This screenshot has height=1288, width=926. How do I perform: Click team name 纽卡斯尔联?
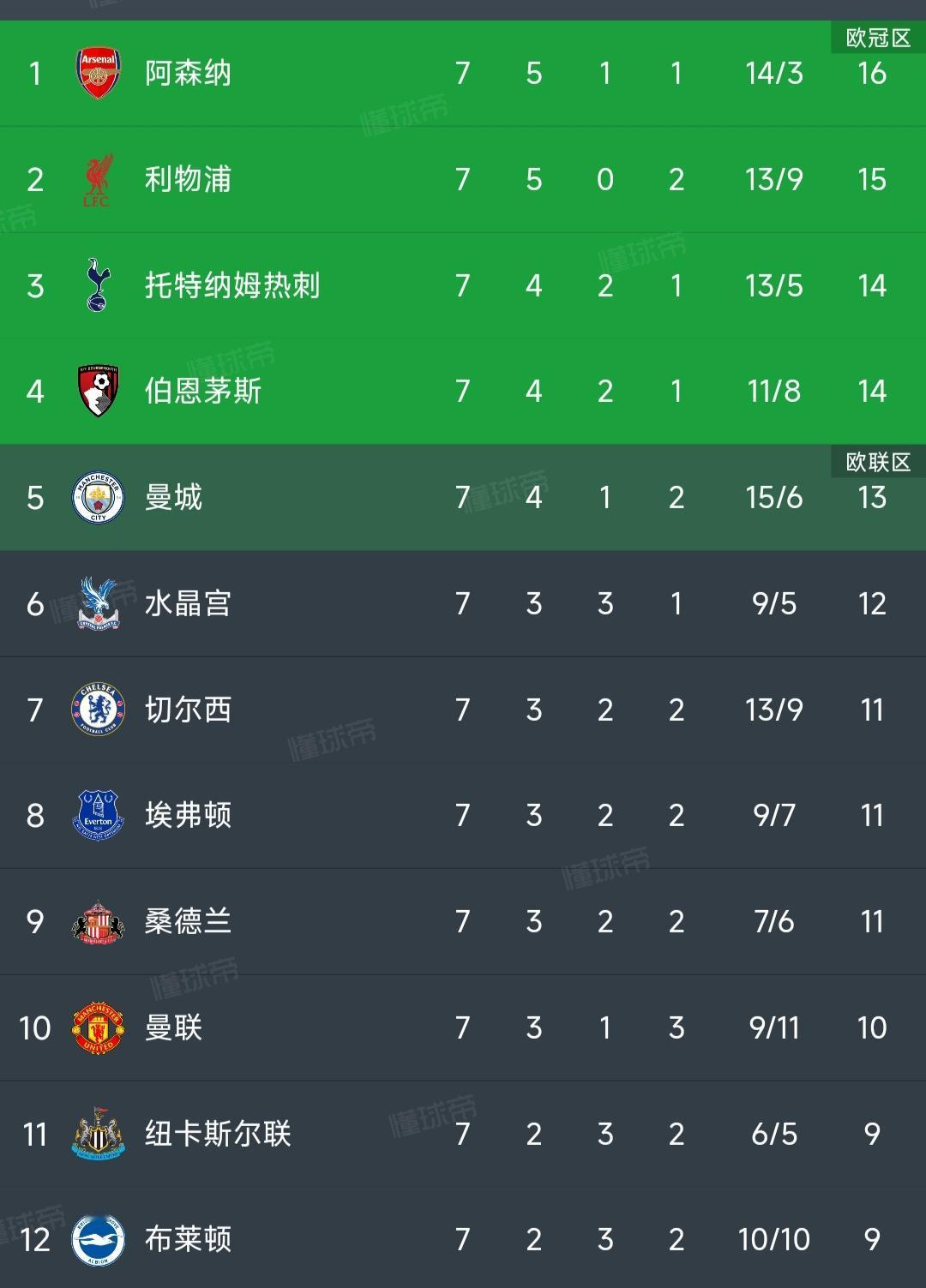pos(218,1134)
